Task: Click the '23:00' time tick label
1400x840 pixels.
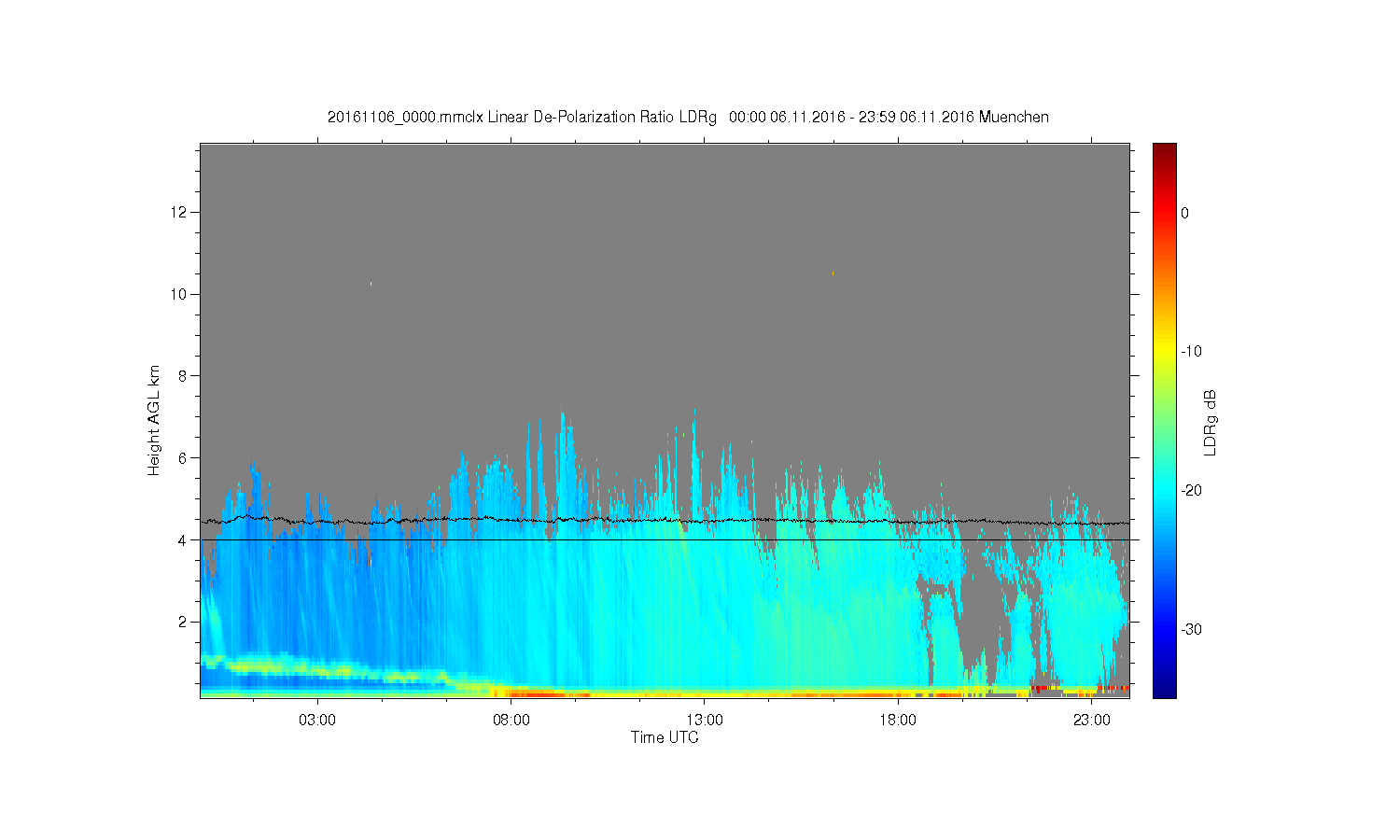Action: tap(1091, 721)
